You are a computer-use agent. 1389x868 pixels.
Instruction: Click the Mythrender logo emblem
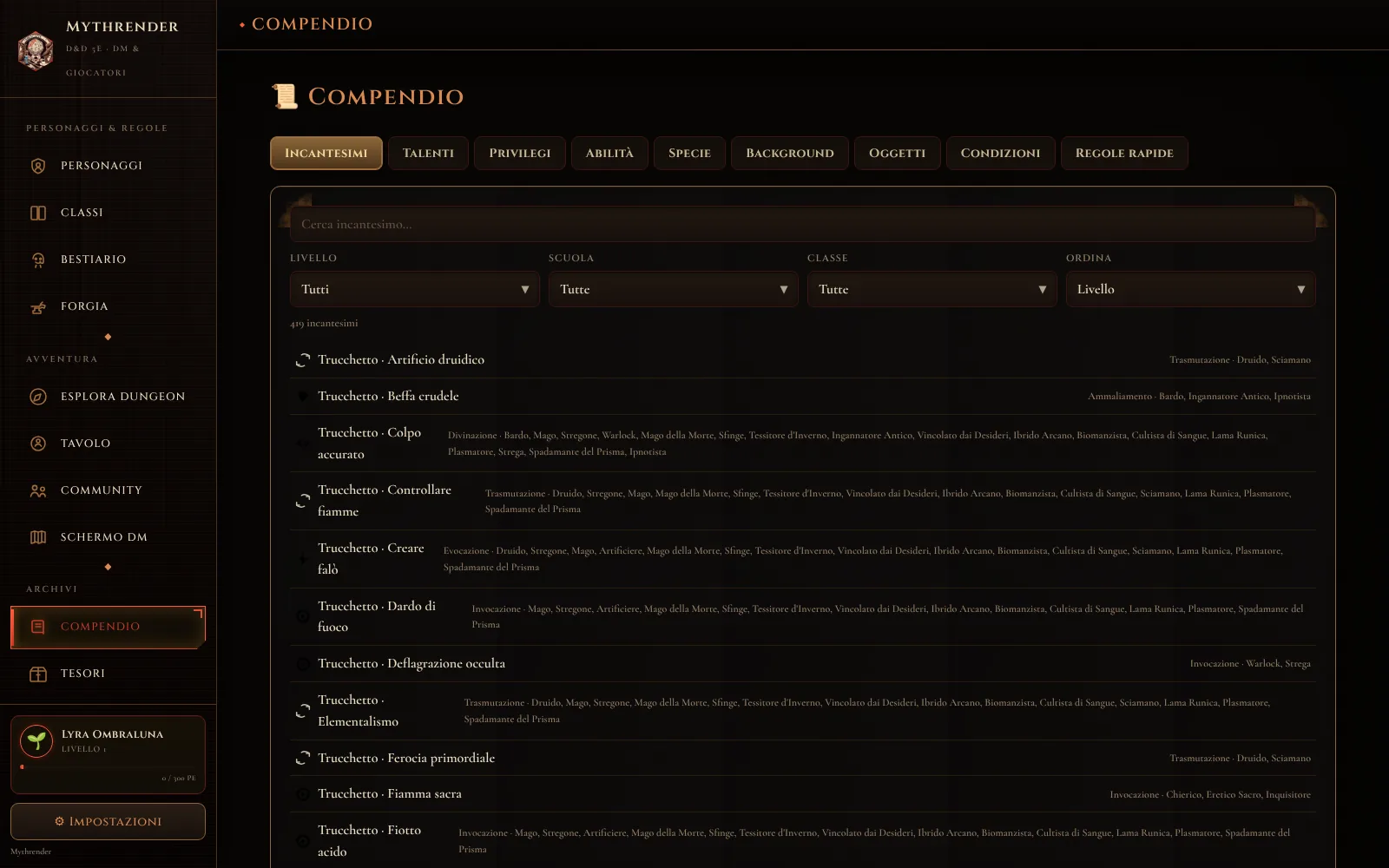36,50
